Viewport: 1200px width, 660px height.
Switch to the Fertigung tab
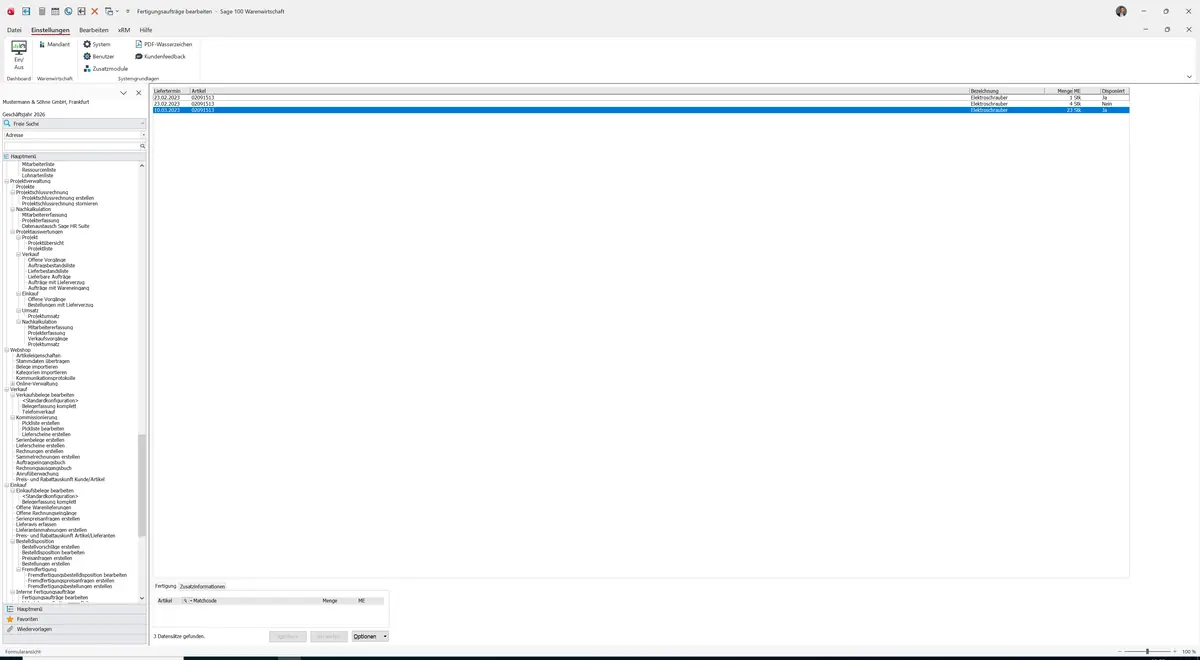[x=165, y=586]
